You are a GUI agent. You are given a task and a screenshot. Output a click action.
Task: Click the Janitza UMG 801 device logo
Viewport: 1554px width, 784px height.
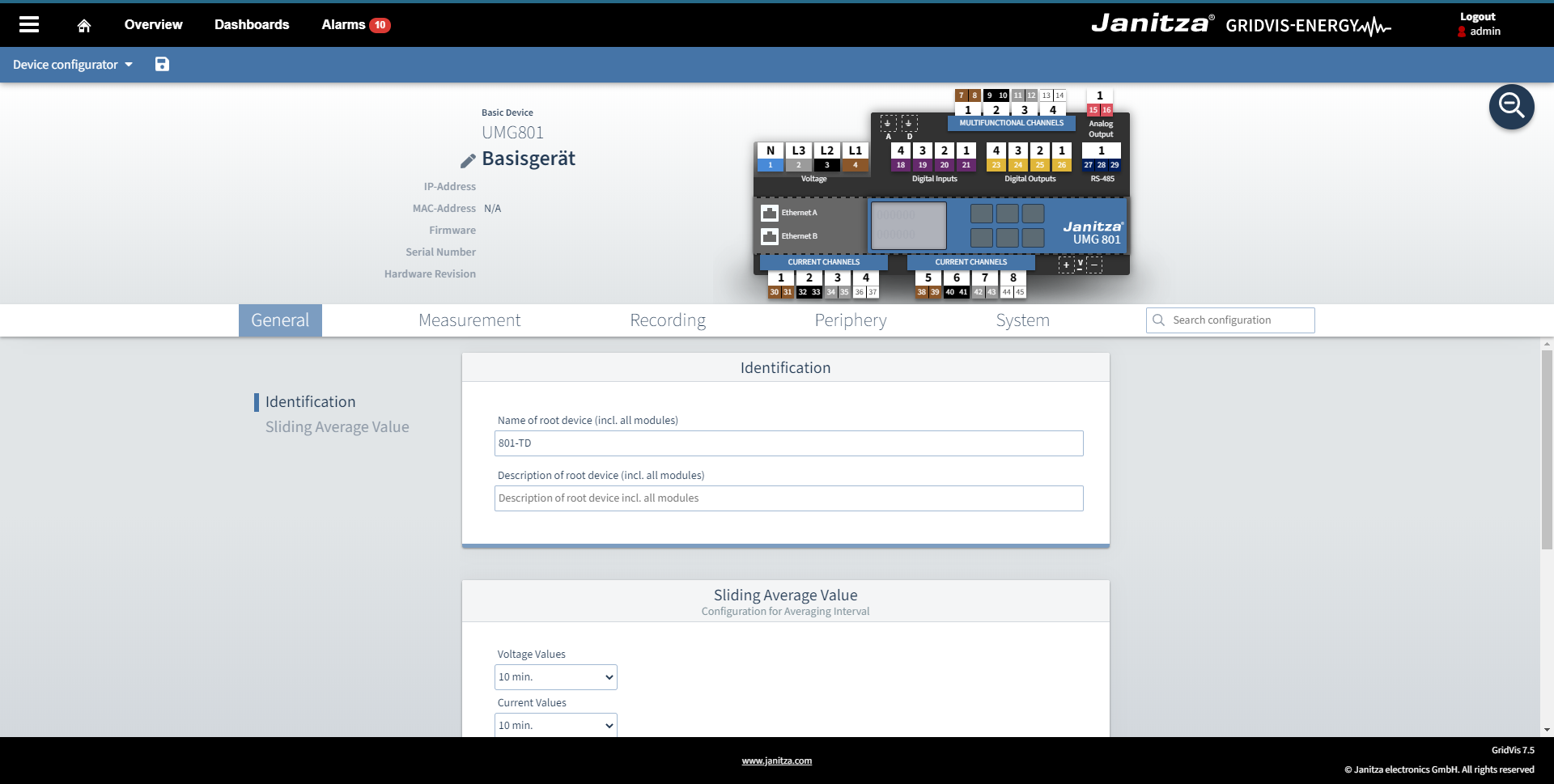[1093, 232]
